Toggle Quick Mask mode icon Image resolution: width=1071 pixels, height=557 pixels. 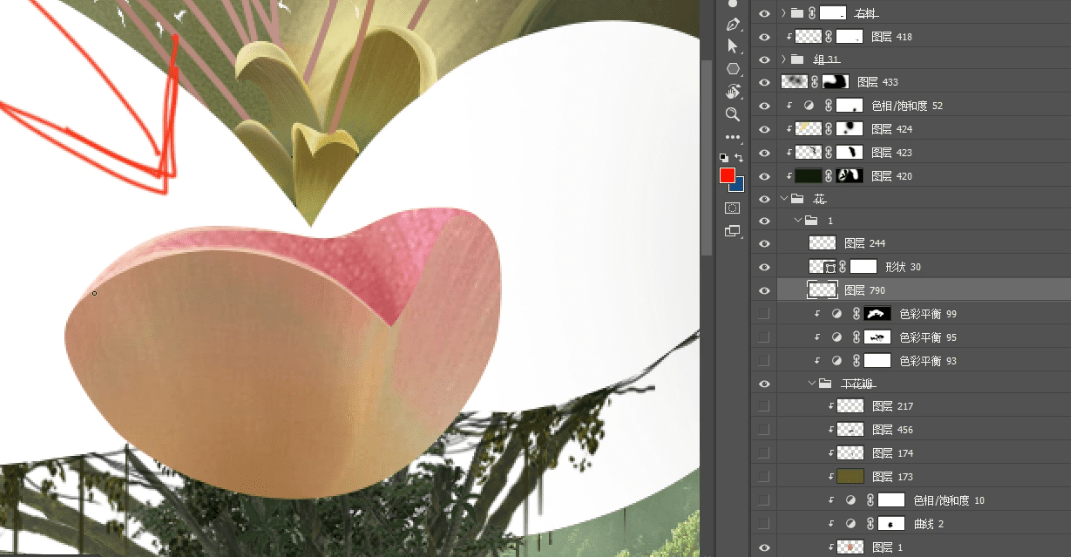pyautogui.click(x=733, y=208)
